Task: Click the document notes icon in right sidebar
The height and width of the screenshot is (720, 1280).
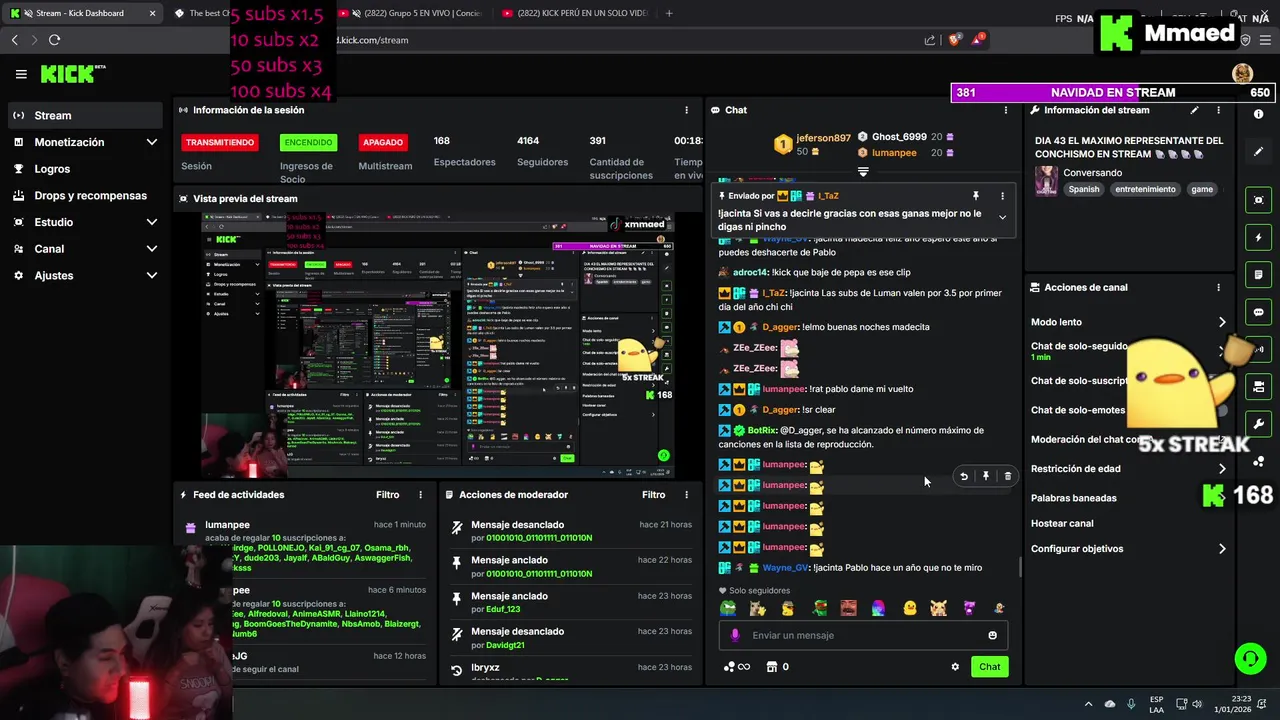Action: click(x=1258, y=275)
